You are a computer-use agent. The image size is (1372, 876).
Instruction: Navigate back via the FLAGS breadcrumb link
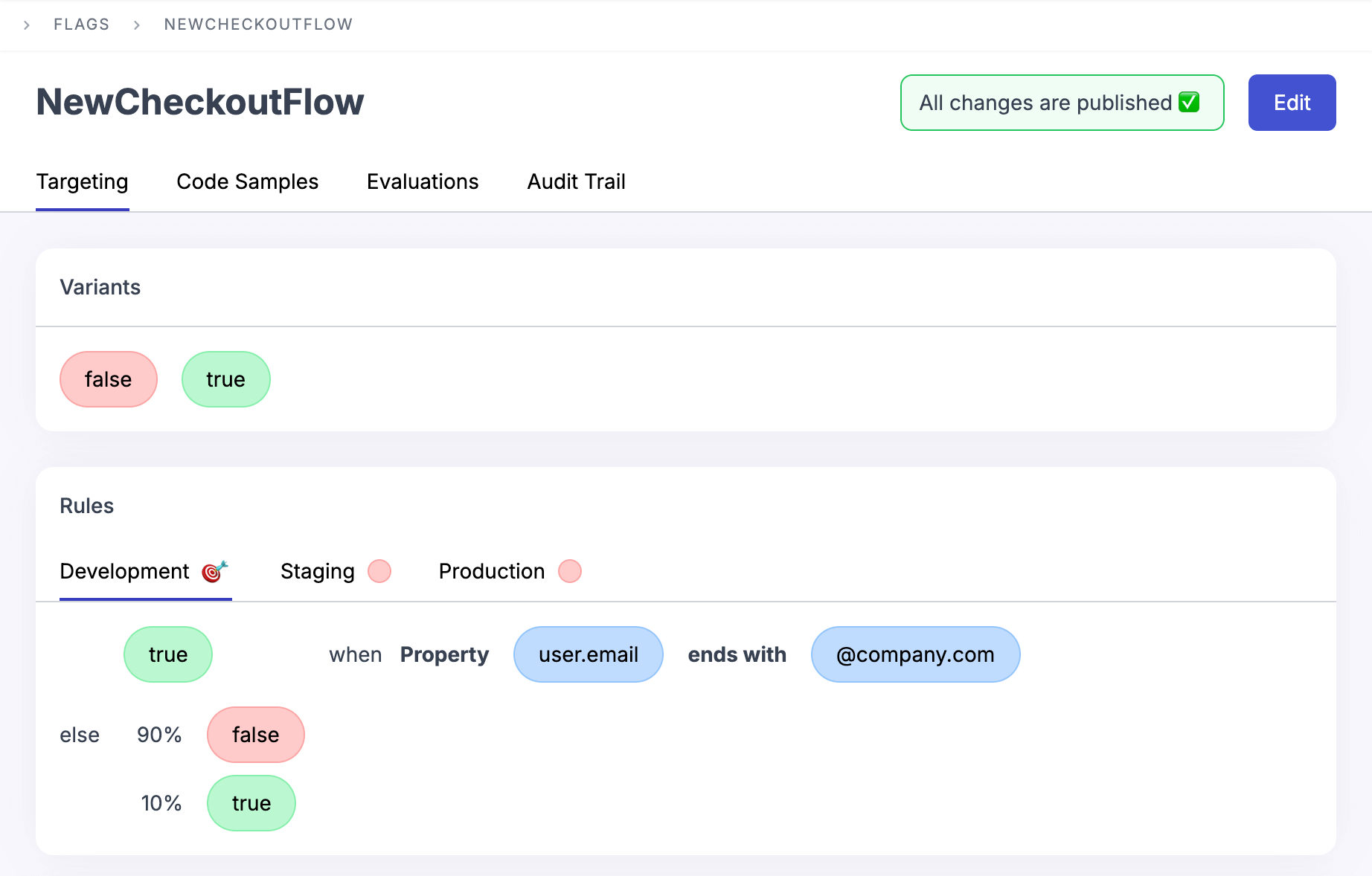pos(82,25)
